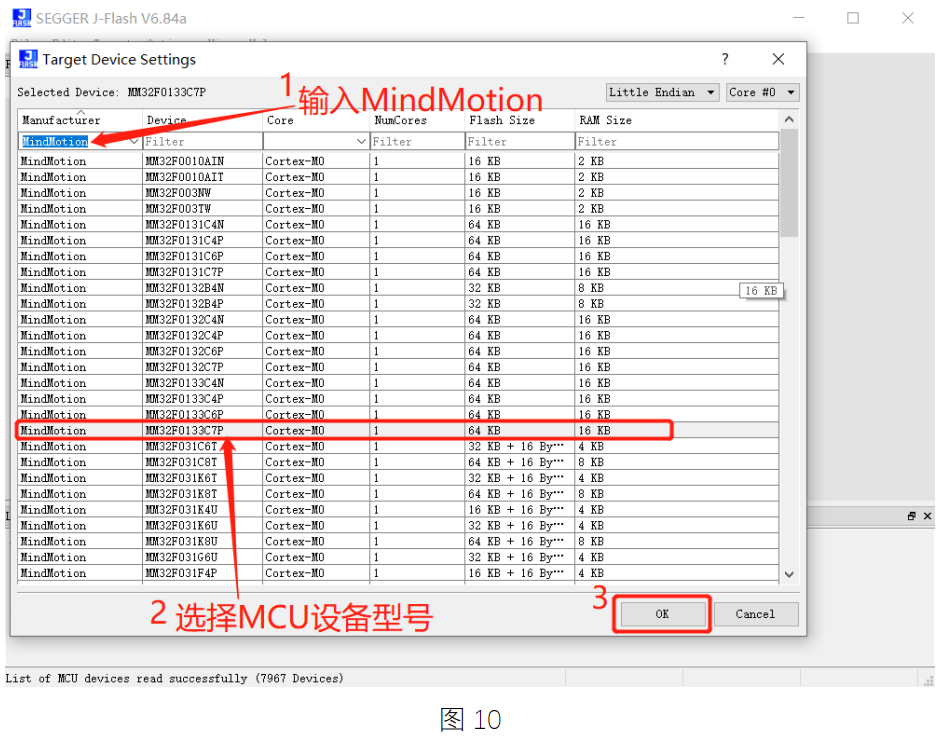Expand the Core filter dropdown arrow
Viewport: 941px width, 741px height.
pyautogui.click(x=361, y=142)
